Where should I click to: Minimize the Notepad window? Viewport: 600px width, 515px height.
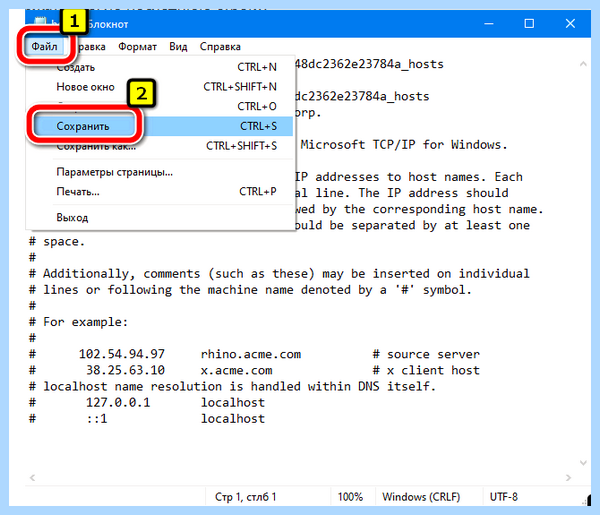coord(489,24)
